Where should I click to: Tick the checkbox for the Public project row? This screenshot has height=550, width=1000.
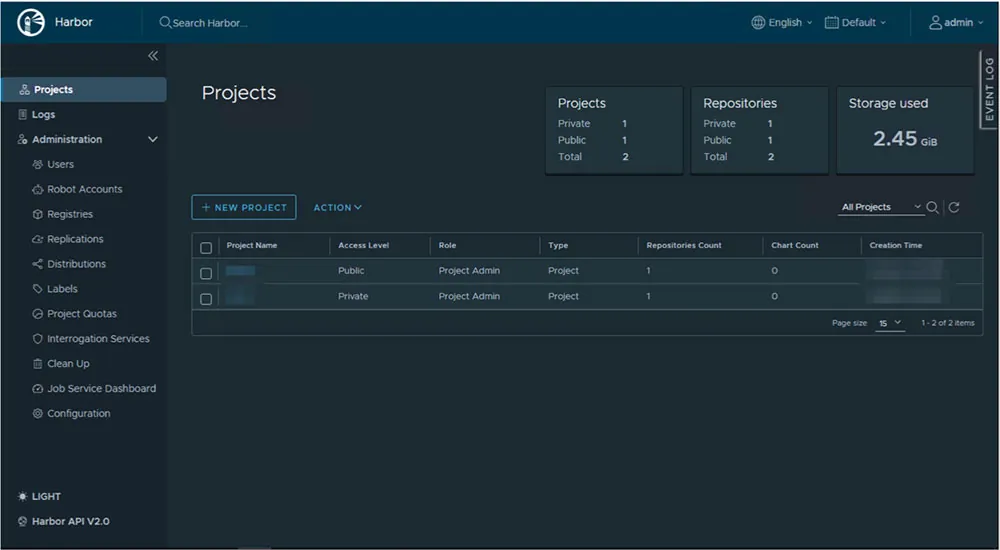(206, 273)
